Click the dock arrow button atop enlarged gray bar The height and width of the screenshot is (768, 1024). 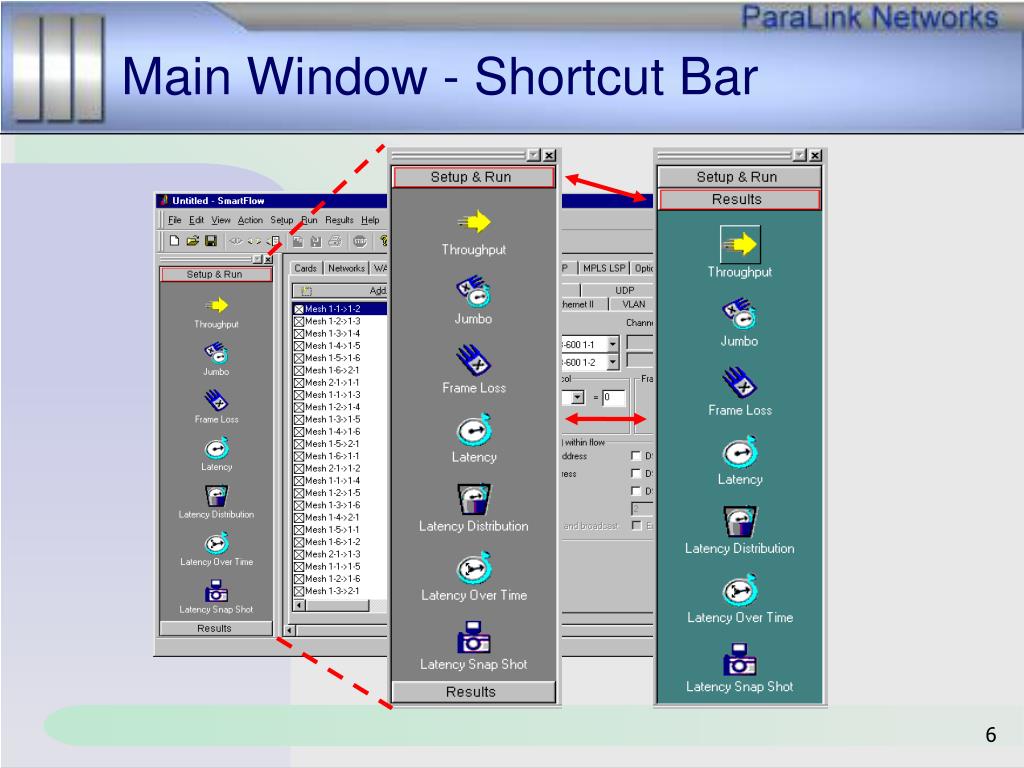coord(534,155)
